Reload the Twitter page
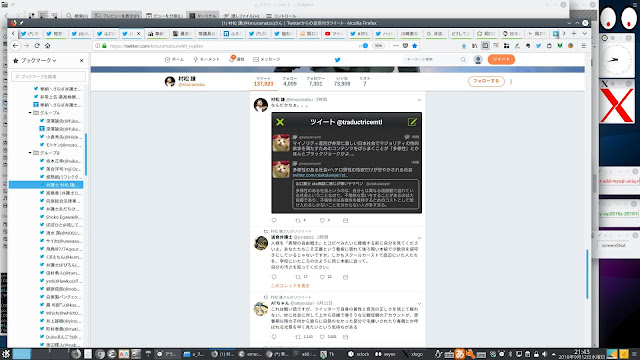The image size is (640, 360). click(37, 46)
